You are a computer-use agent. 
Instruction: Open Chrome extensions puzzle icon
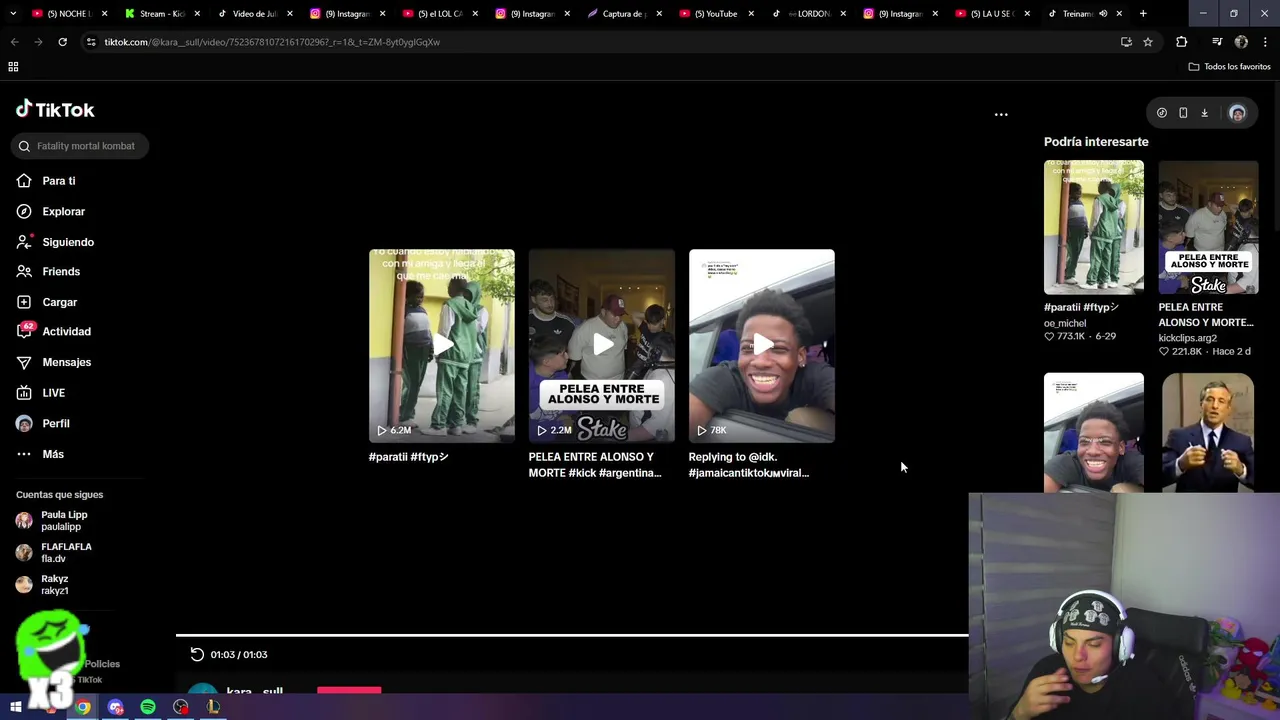pyautogui.click(x=1182, y=42)
